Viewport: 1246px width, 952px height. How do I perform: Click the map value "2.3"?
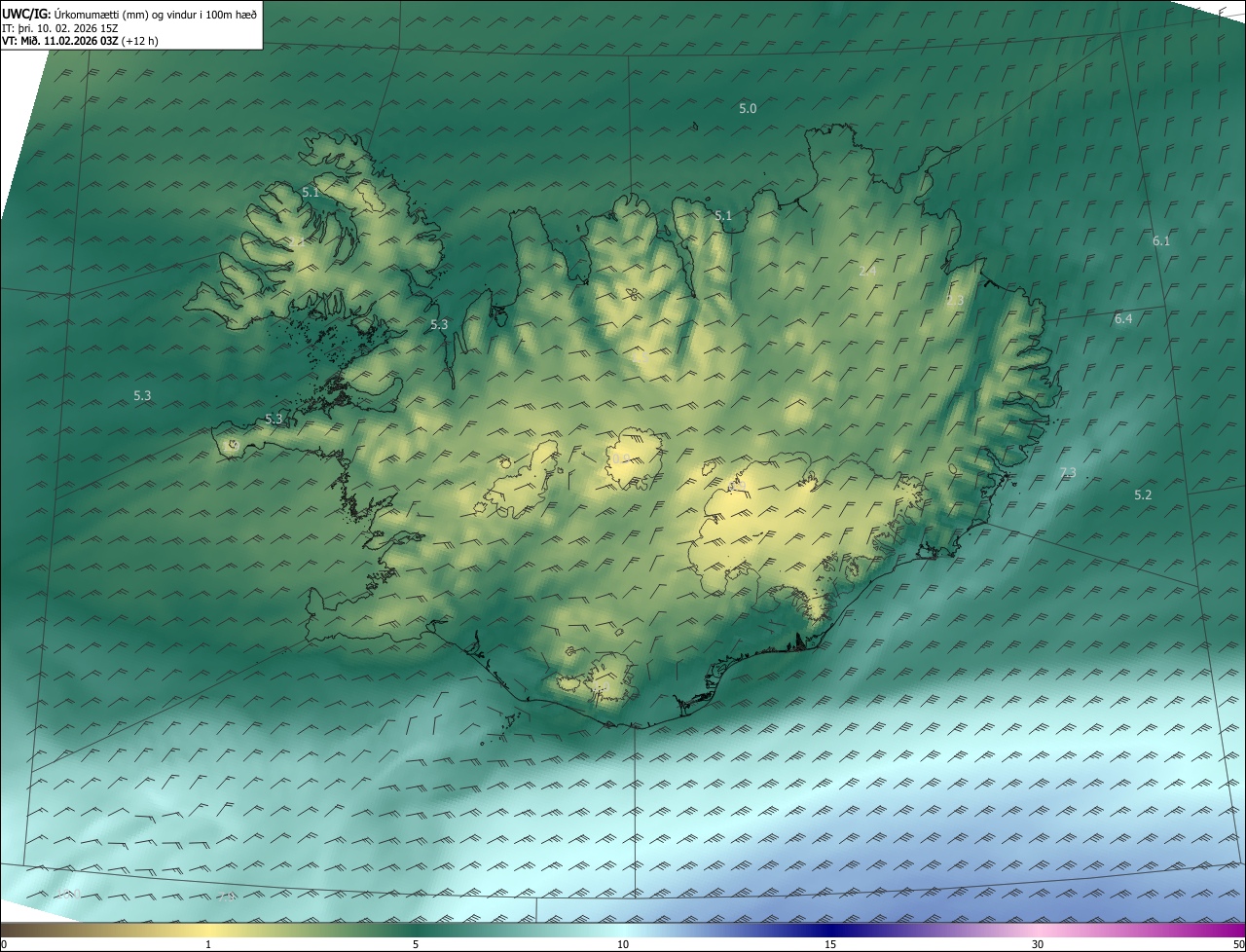pyautogui.click(x=955, y=300)
